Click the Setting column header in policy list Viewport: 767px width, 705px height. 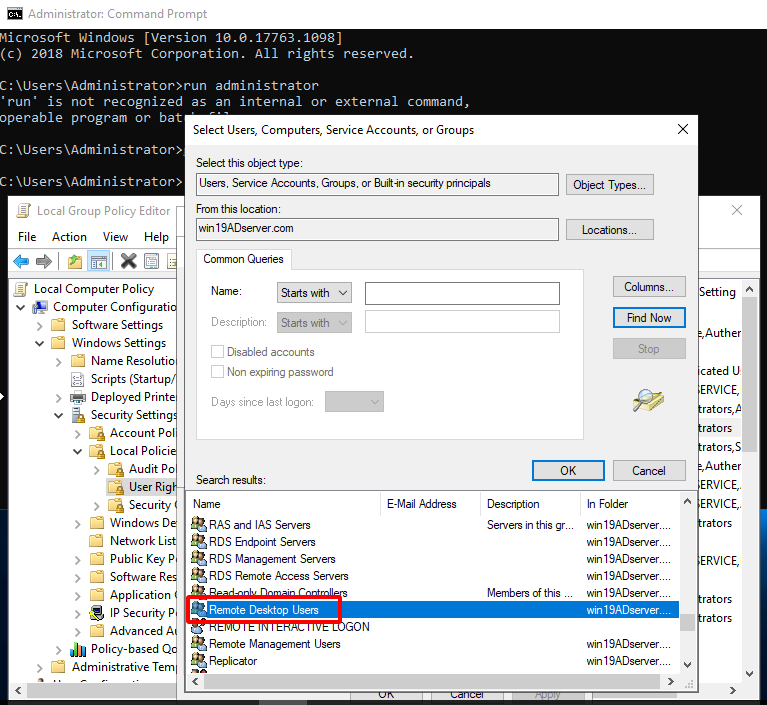tap(717, 292)
